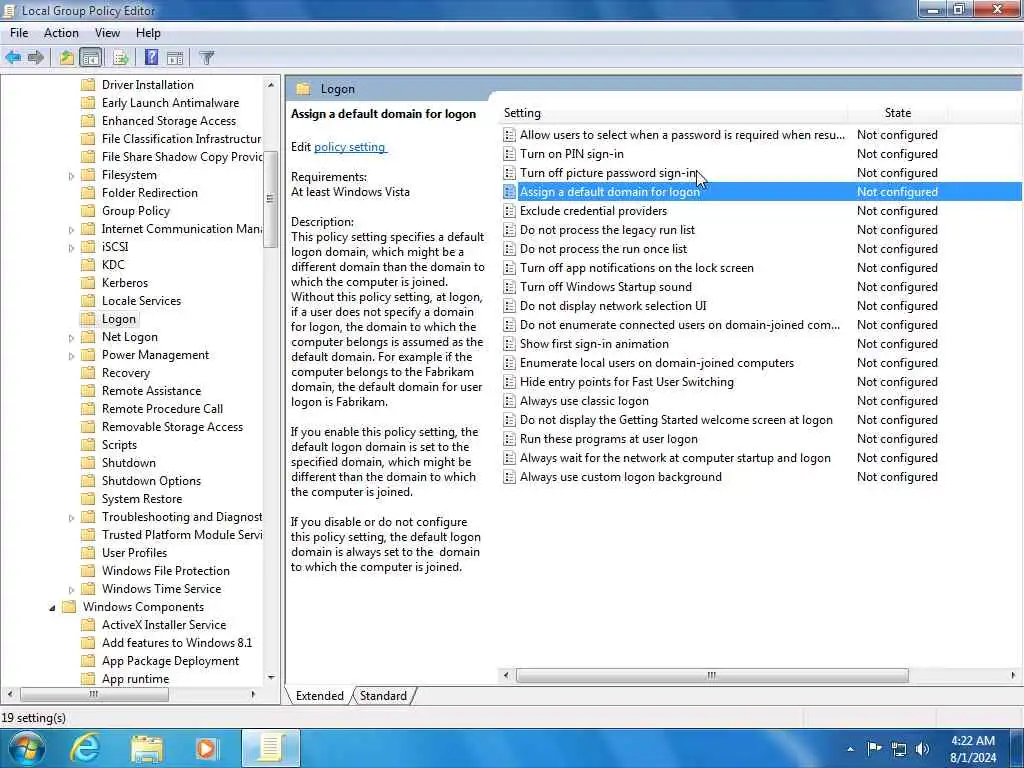Open the Help toolbar icon
Screen dimensions: 1024x768
click(x=151, y=57)
